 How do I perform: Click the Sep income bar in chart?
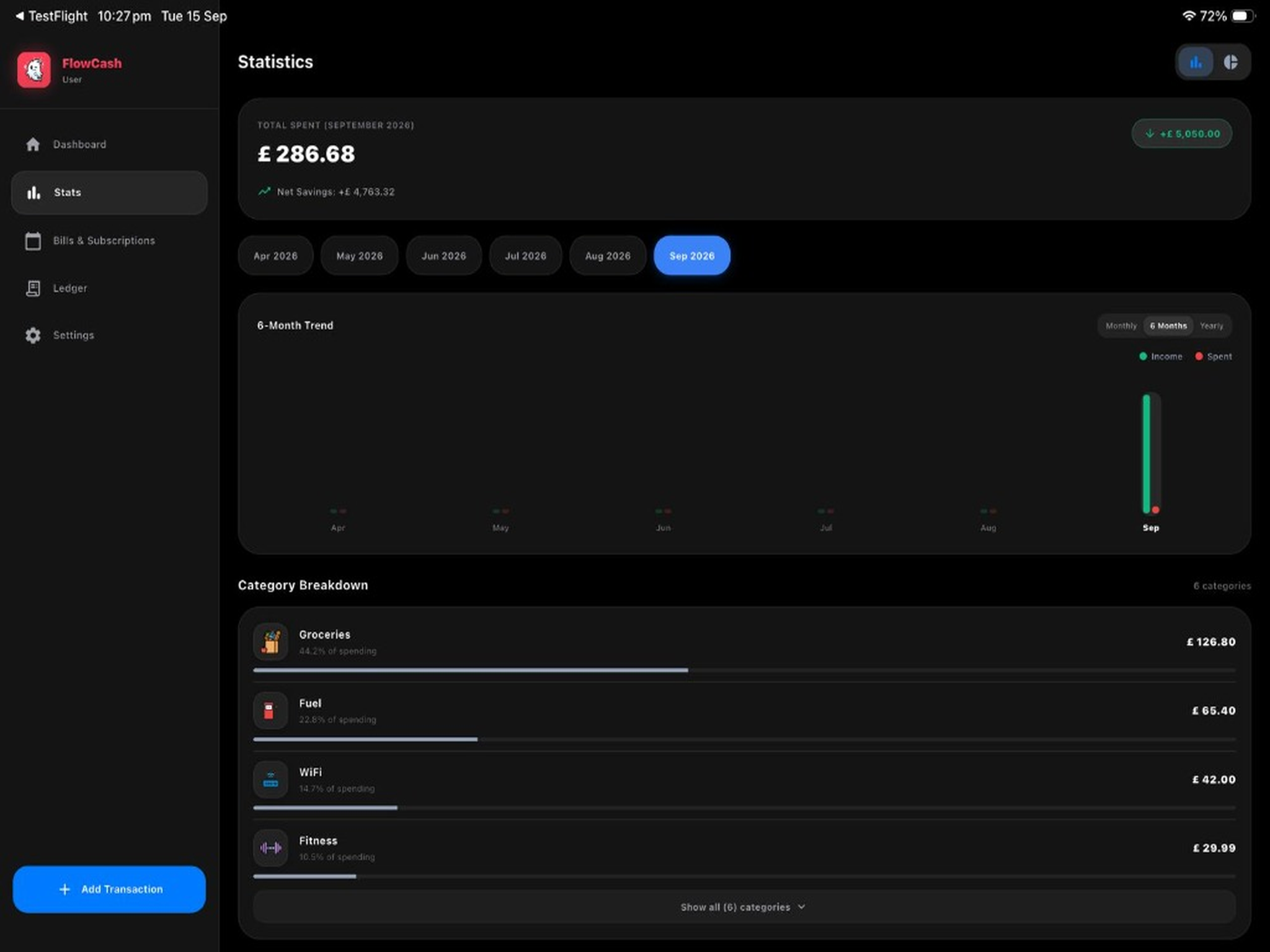coord(1147,454)
